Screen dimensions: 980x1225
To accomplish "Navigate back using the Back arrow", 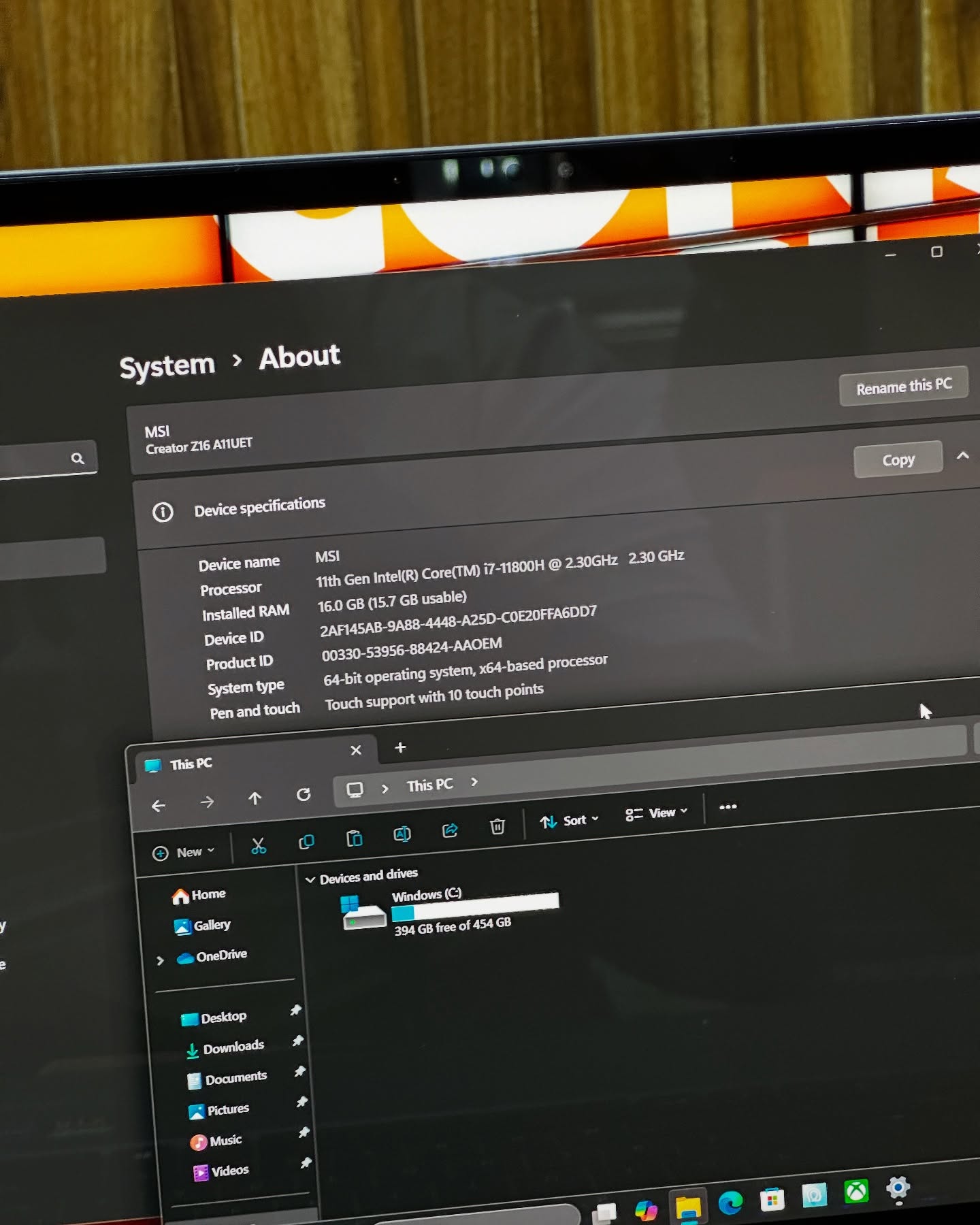I will (x=159, y=806).
